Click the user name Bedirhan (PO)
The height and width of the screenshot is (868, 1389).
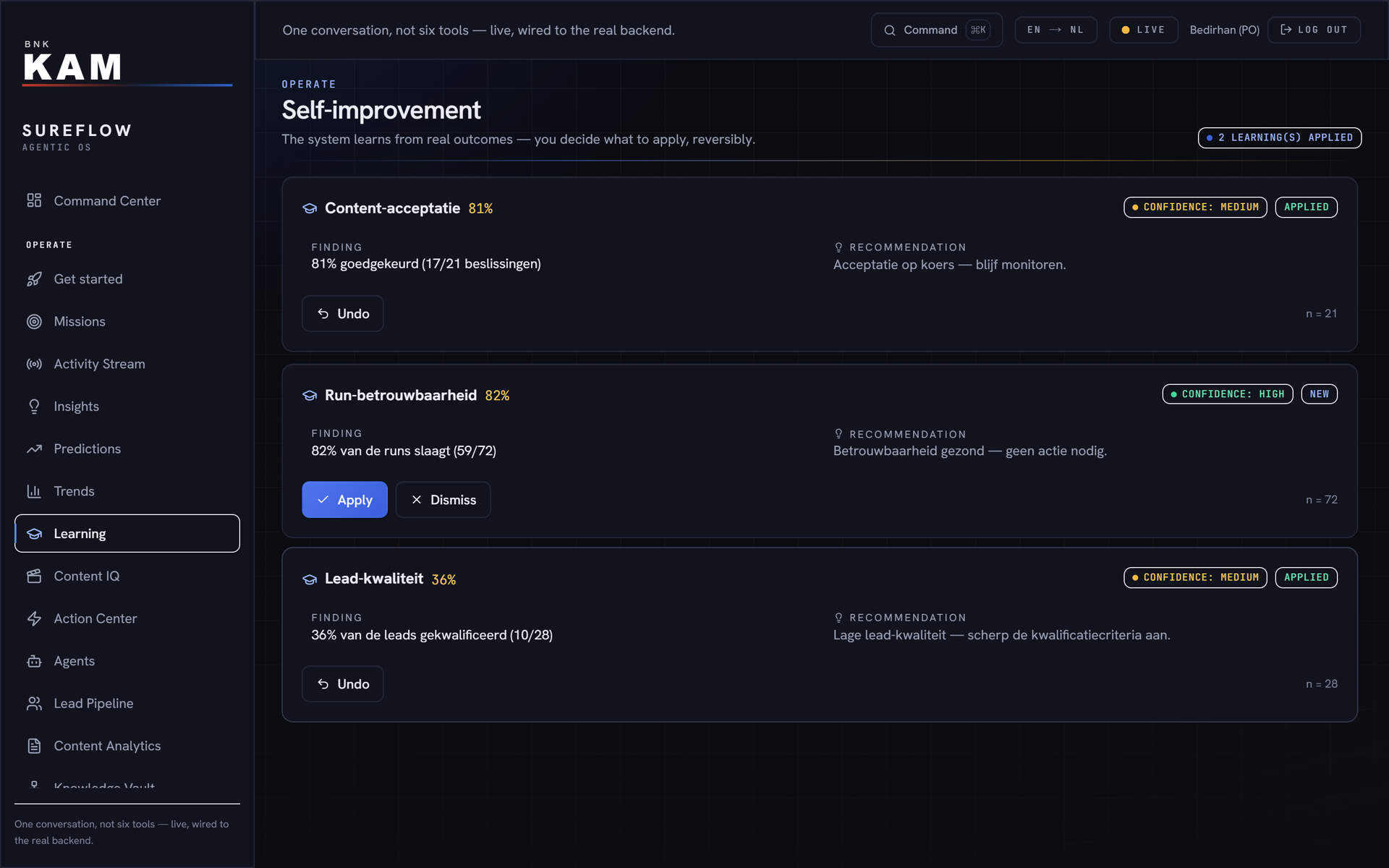[1224, 30]
